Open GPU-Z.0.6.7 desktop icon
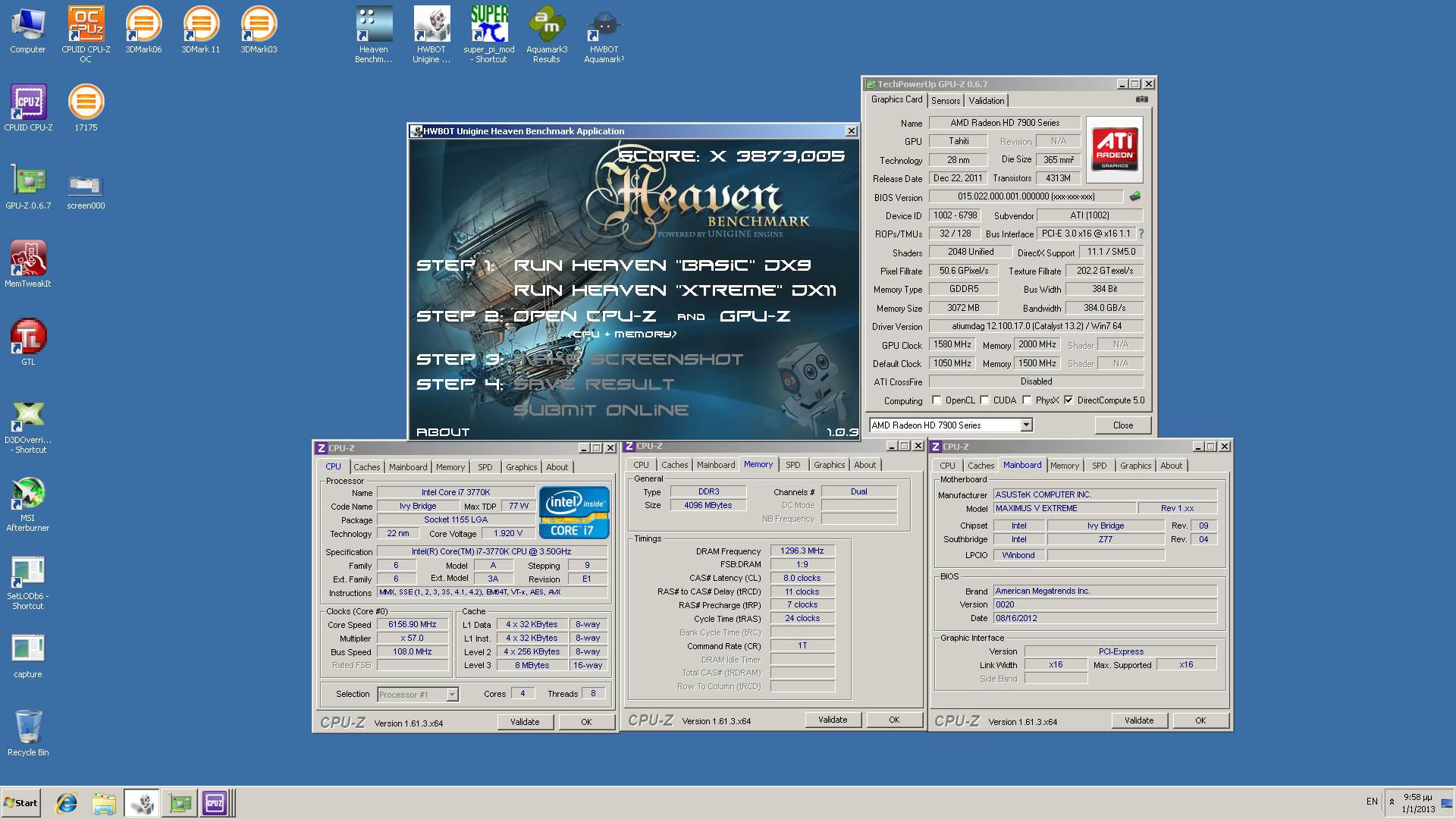1456x819 pixels. coord(28,186)
